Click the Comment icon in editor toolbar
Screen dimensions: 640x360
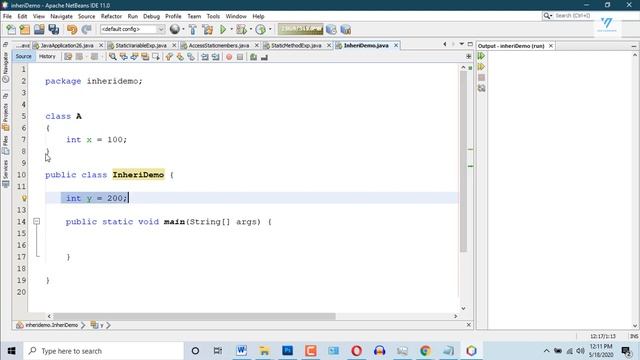coord(253,57)
